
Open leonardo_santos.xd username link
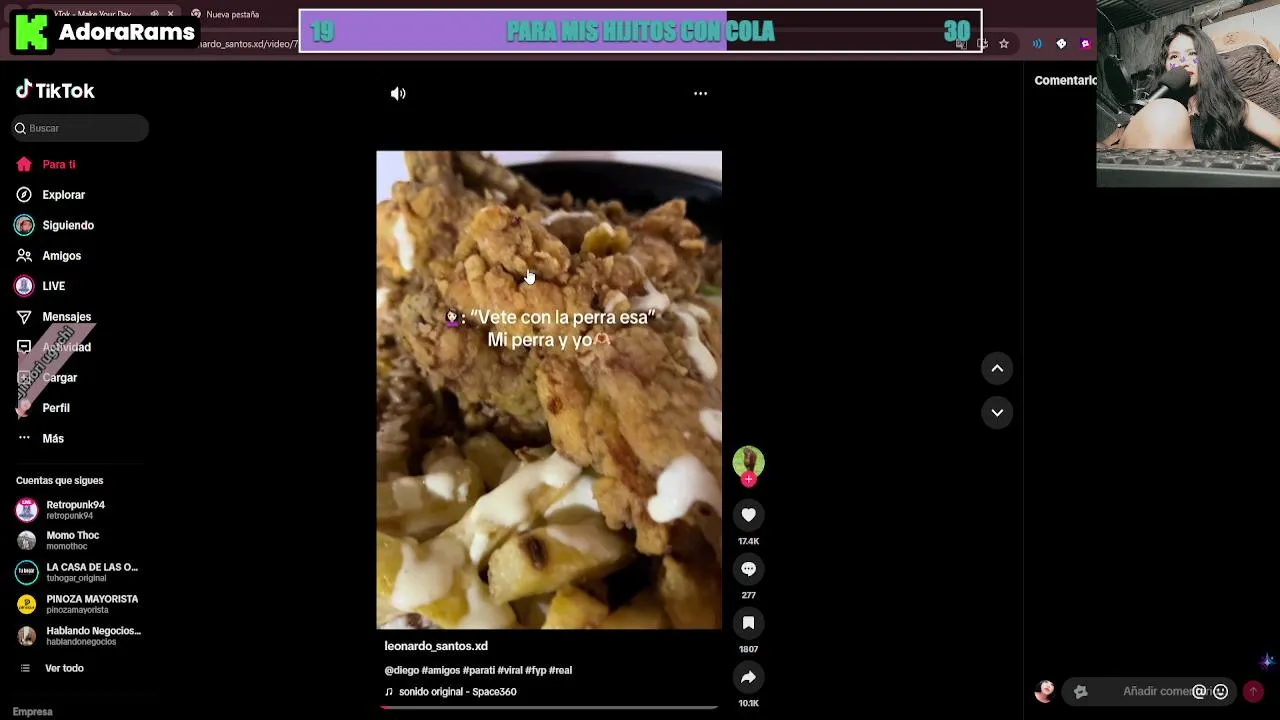point(436,646)
